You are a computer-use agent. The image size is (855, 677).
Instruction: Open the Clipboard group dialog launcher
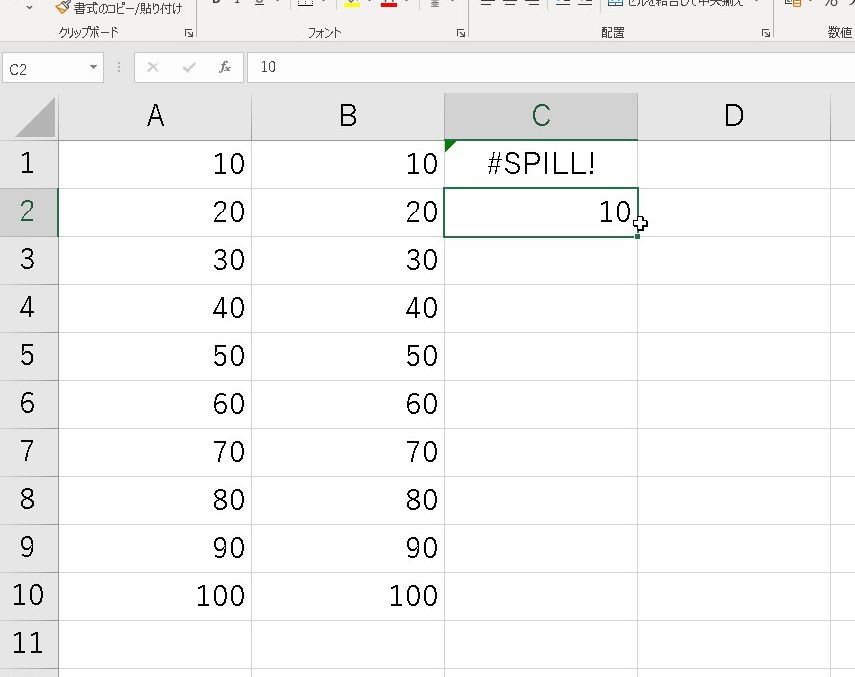[189, 33]
